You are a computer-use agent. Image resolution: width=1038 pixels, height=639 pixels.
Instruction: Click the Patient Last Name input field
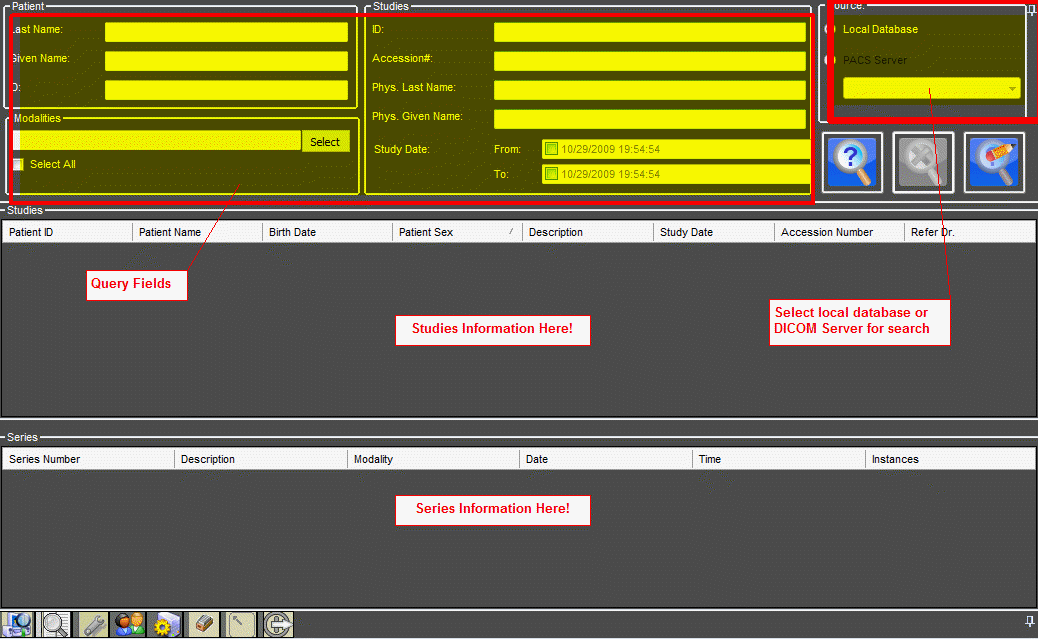pyautogui.click(x=226, y=32)
